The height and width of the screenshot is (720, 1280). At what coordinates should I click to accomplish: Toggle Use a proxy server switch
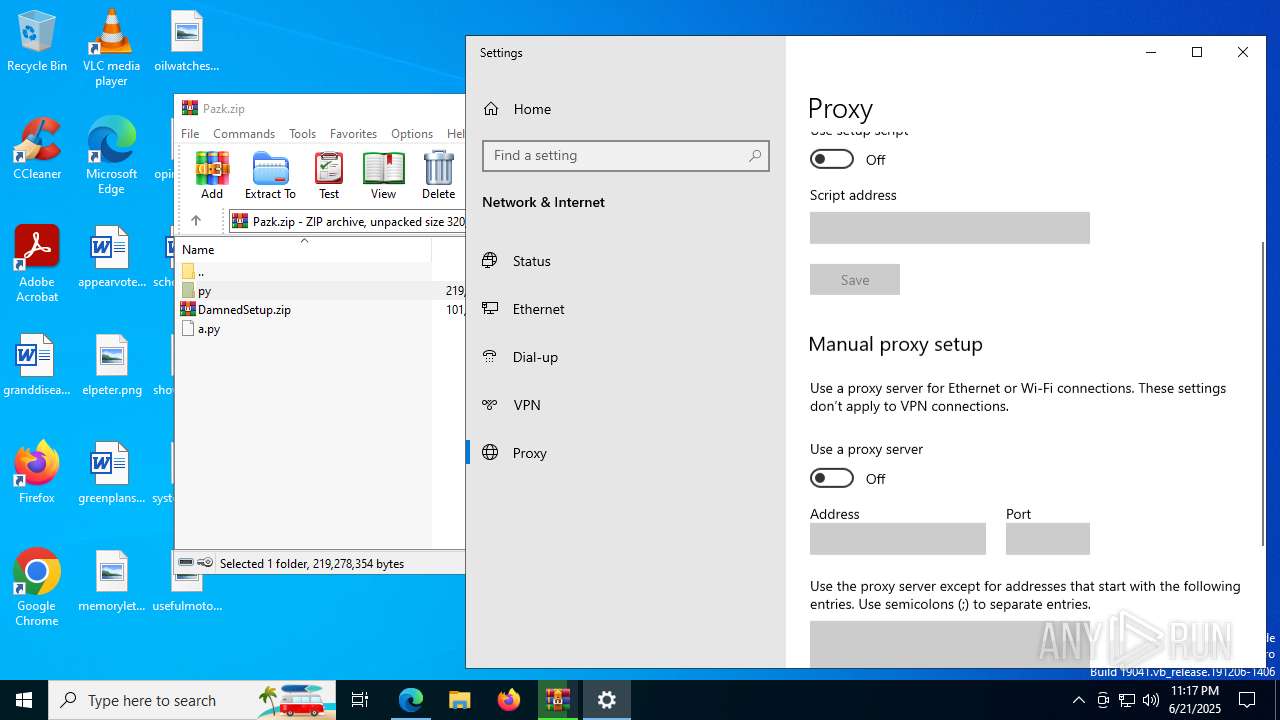click(832, 478)
